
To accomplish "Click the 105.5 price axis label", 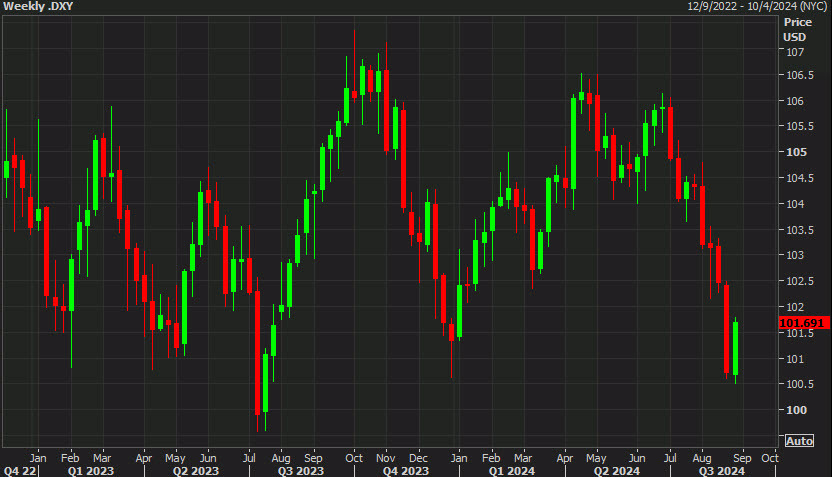I will click(x=800, y=126).
